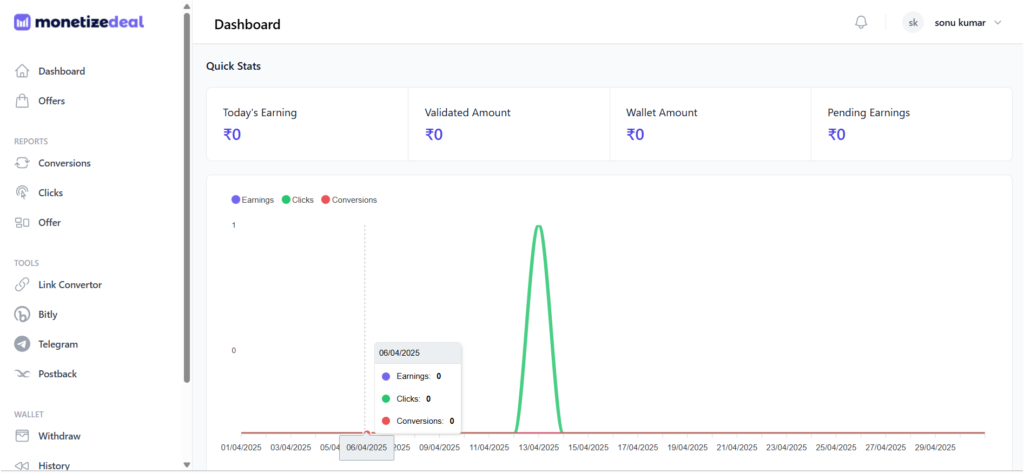This screenshot has width=1024, height=473.
Task: Click the Clicks pointer icon
Action: [22, 193]
